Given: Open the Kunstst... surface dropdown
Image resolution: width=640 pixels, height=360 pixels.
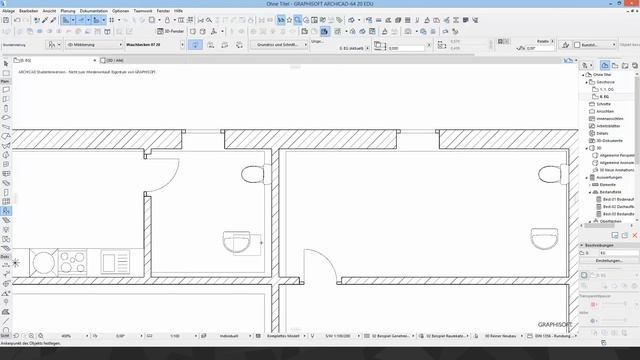Looking at the screenshot, I should pyautogui.click(x=595, y=45).
